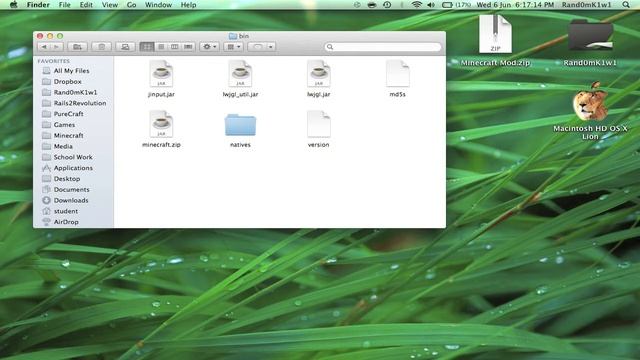The image size is (640, 360).
Task: Open the Window menu
Action: [158, 5]
